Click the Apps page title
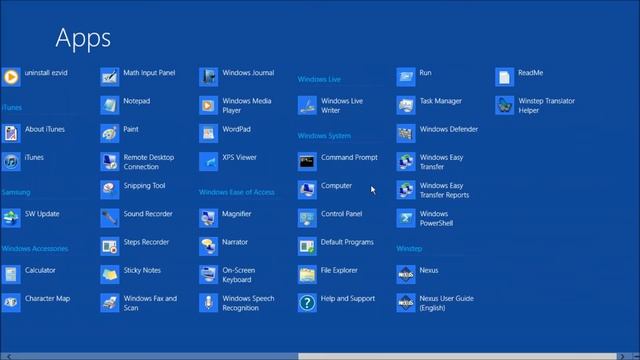The width and height of the screenshot is (640, 360). coord(83,39)
